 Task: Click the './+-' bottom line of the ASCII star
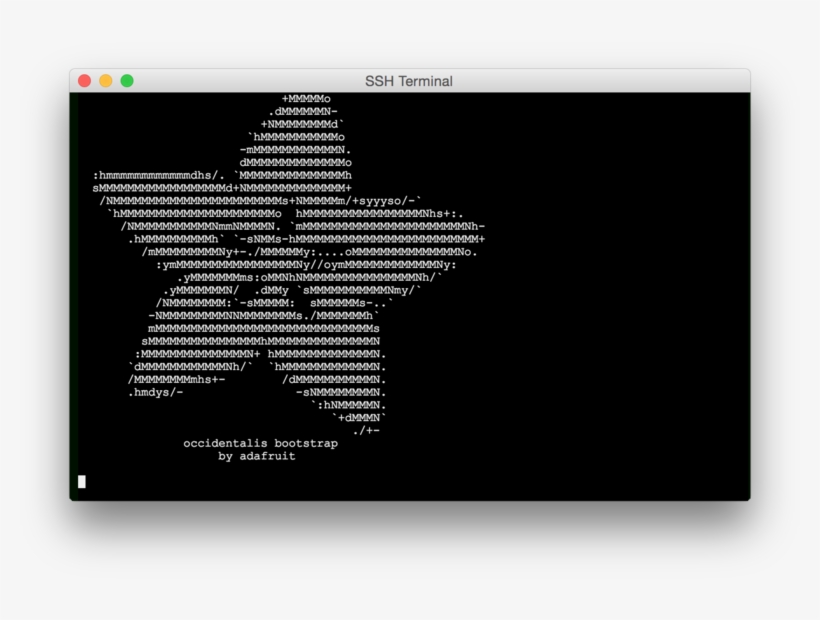coord(366,431)
